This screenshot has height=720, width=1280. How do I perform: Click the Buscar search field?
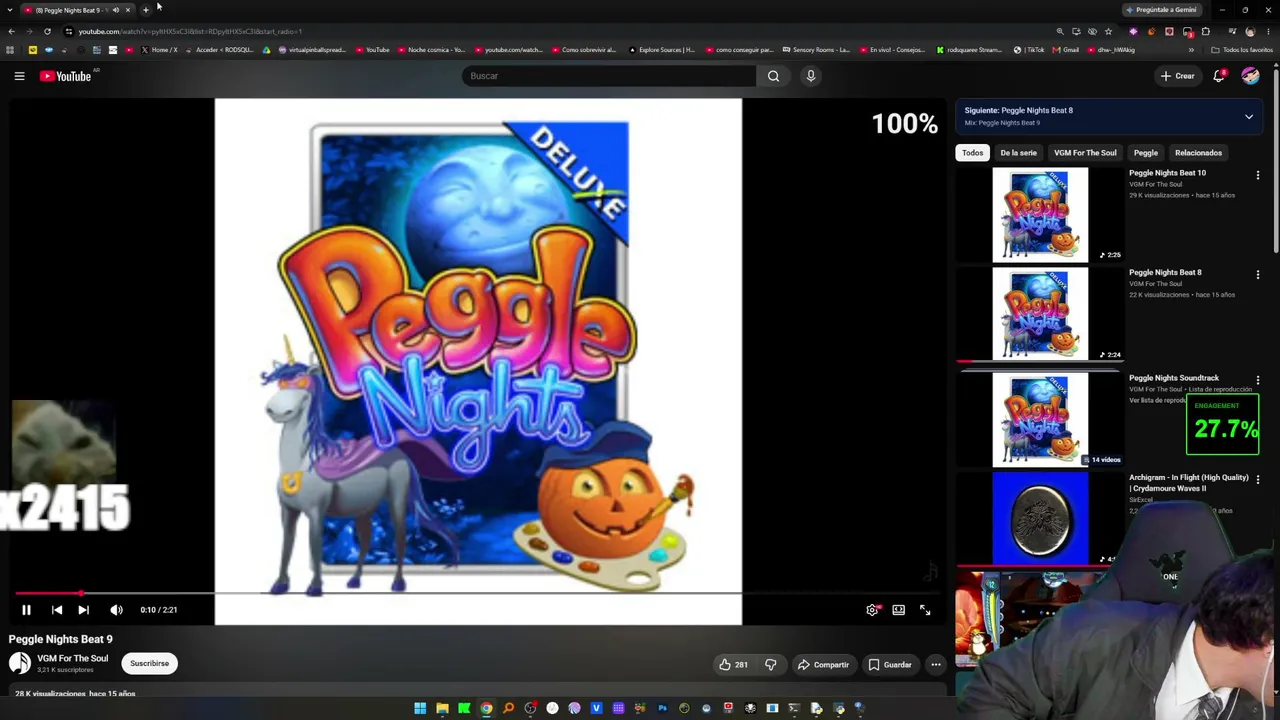[x=609, y=76]
